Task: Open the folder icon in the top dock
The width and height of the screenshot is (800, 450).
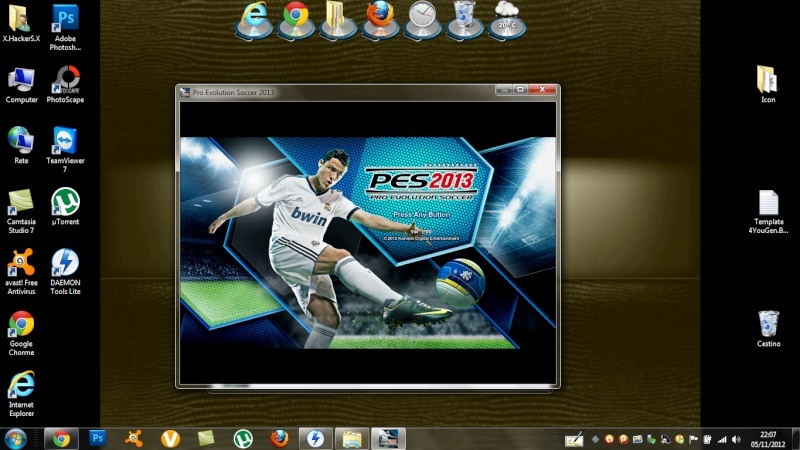Action: click(x=337, y=19)
